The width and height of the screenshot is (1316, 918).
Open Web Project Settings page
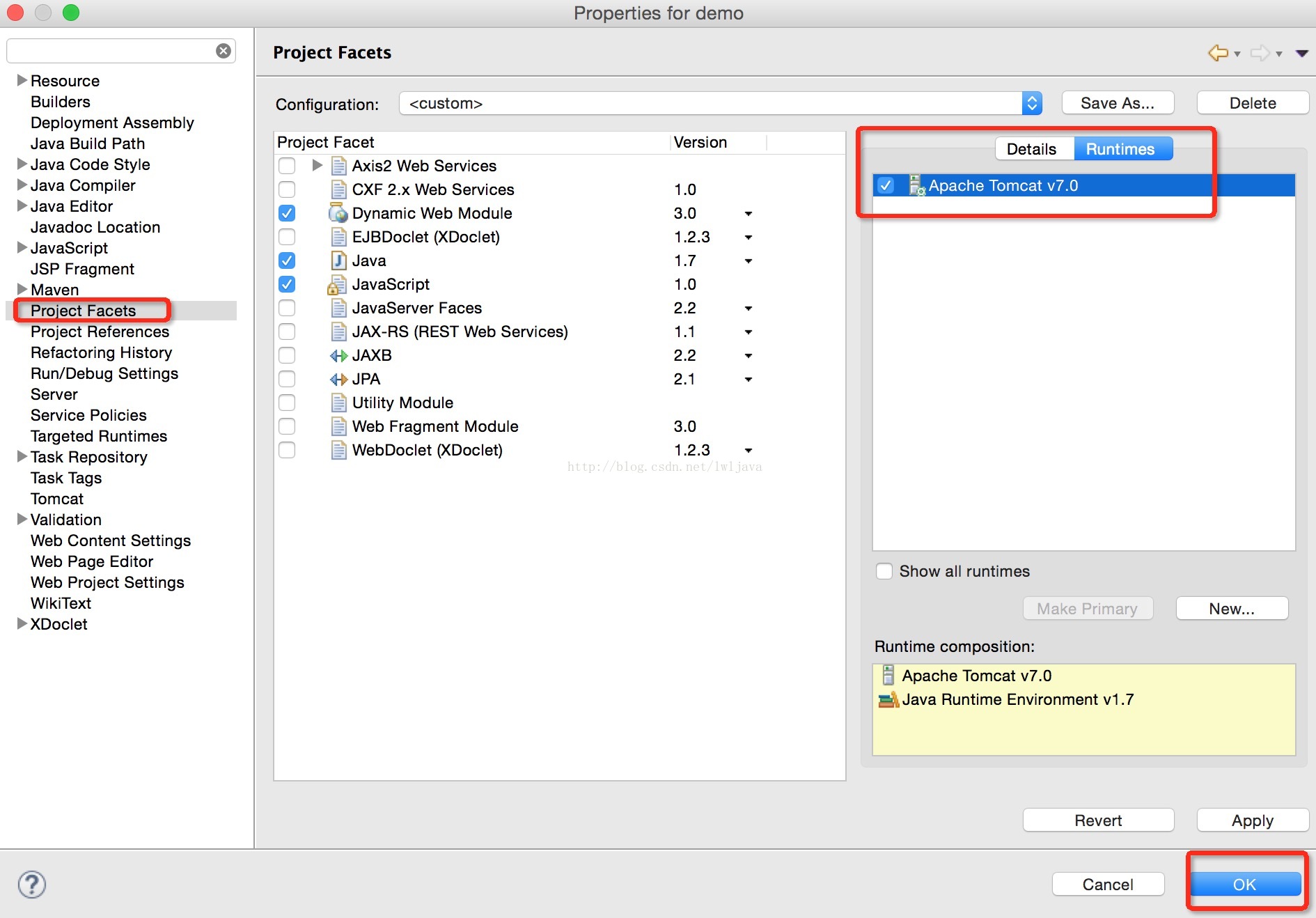point(107,582)
